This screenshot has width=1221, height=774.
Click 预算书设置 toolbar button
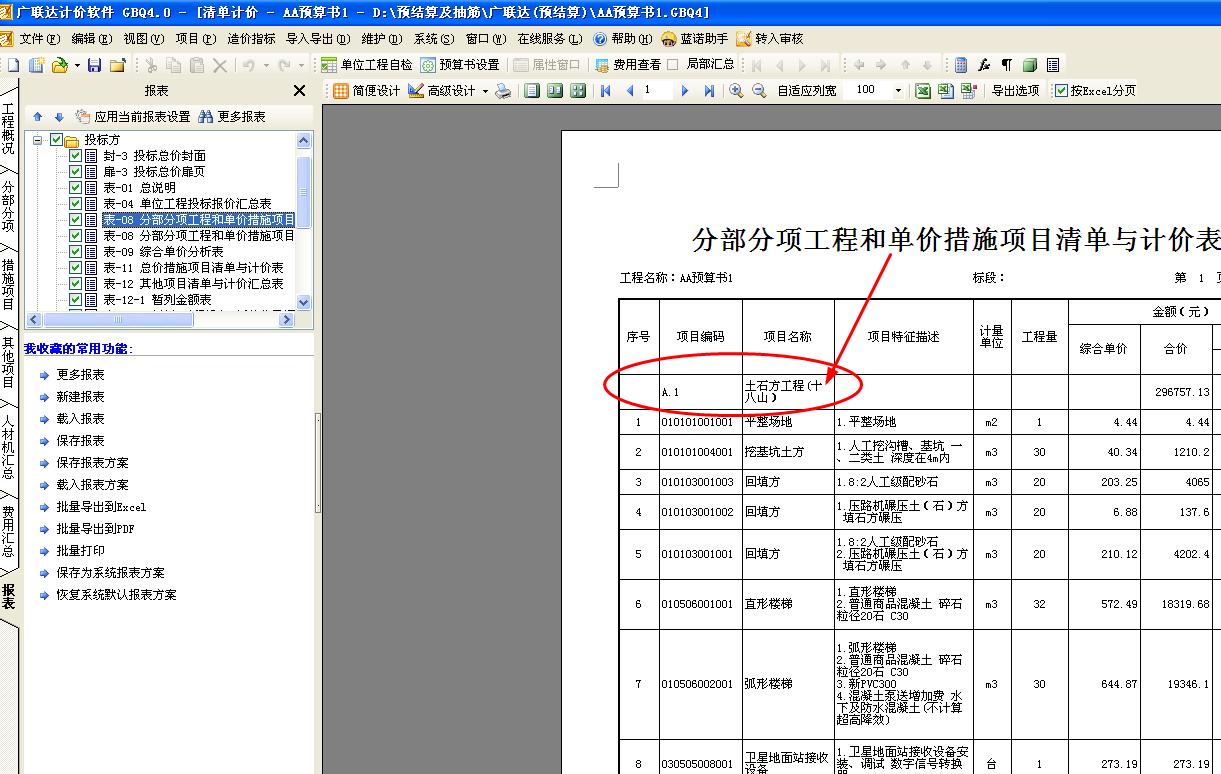(x=459, y=65)
